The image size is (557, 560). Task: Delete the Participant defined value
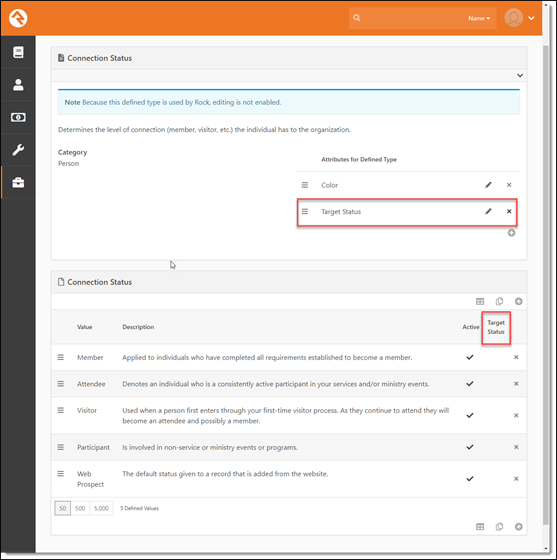point(516,447)
